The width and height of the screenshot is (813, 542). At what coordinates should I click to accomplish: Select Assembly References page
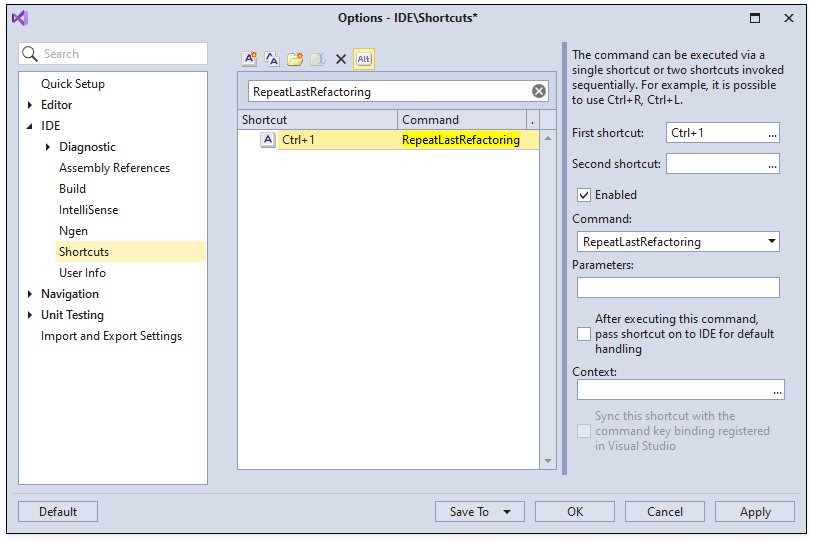[114, 168]
